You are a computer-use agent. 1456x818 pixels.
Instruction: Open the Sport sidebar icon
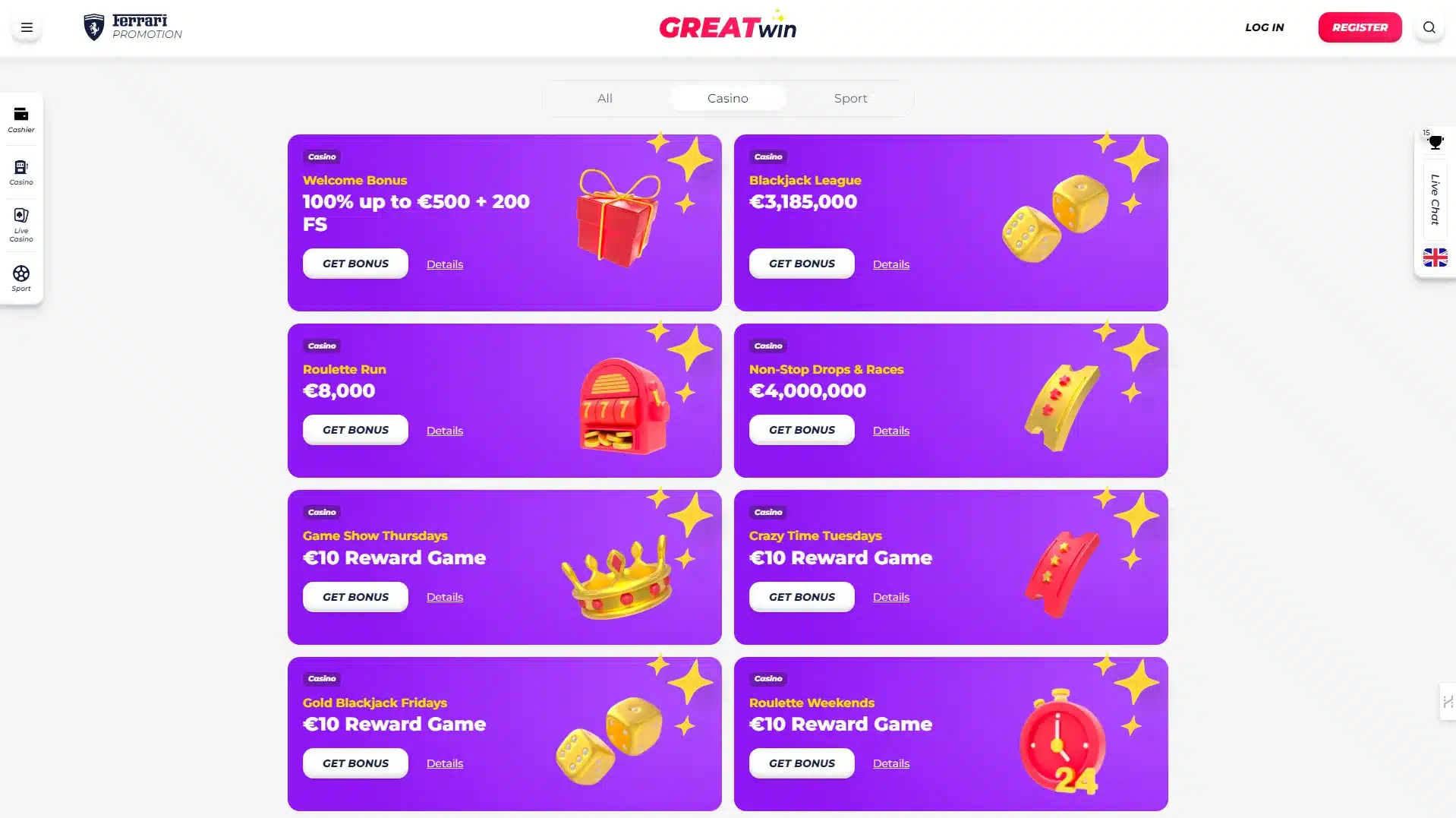coord(21,278)
